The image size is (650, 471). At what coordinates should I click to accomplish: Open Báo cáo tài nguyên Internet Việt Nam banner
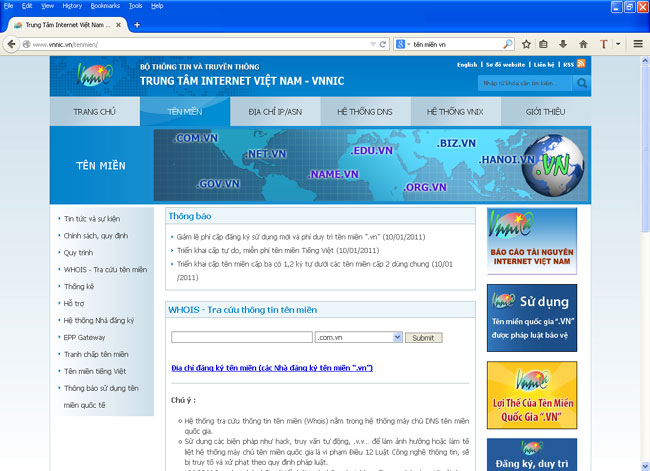pos(532,241)
